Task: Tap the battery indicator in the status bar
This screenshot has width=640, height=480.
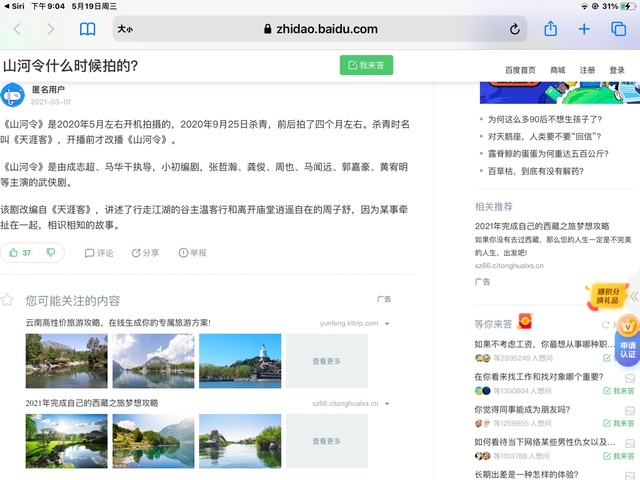Action: pyautogui.click(x=626, y=6)
